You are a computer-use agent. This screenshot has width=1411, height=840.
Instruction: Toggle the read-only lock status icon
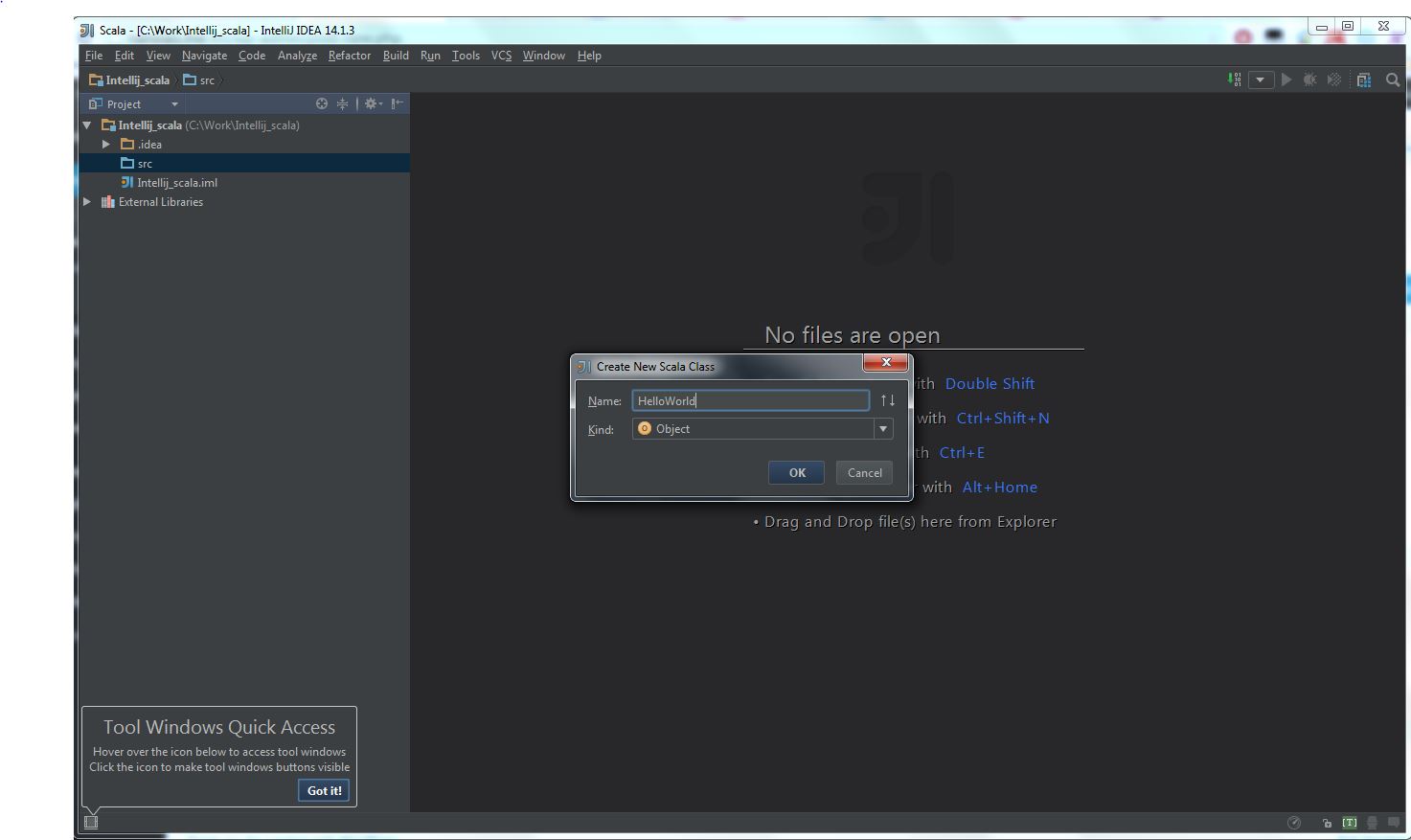tap(1327, 823)
